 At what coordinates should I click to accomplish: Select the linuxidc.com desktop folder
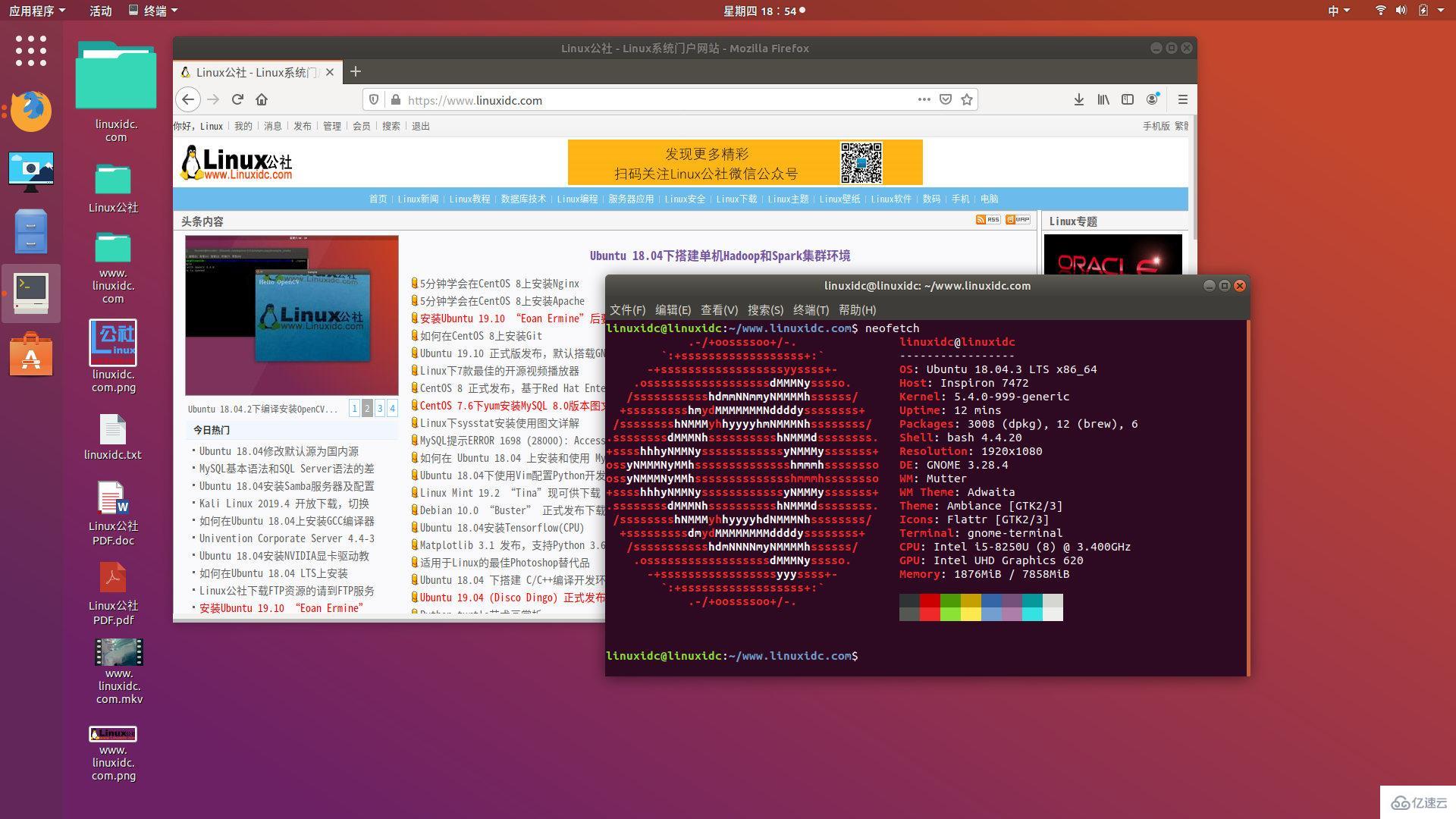click(115, 92)
